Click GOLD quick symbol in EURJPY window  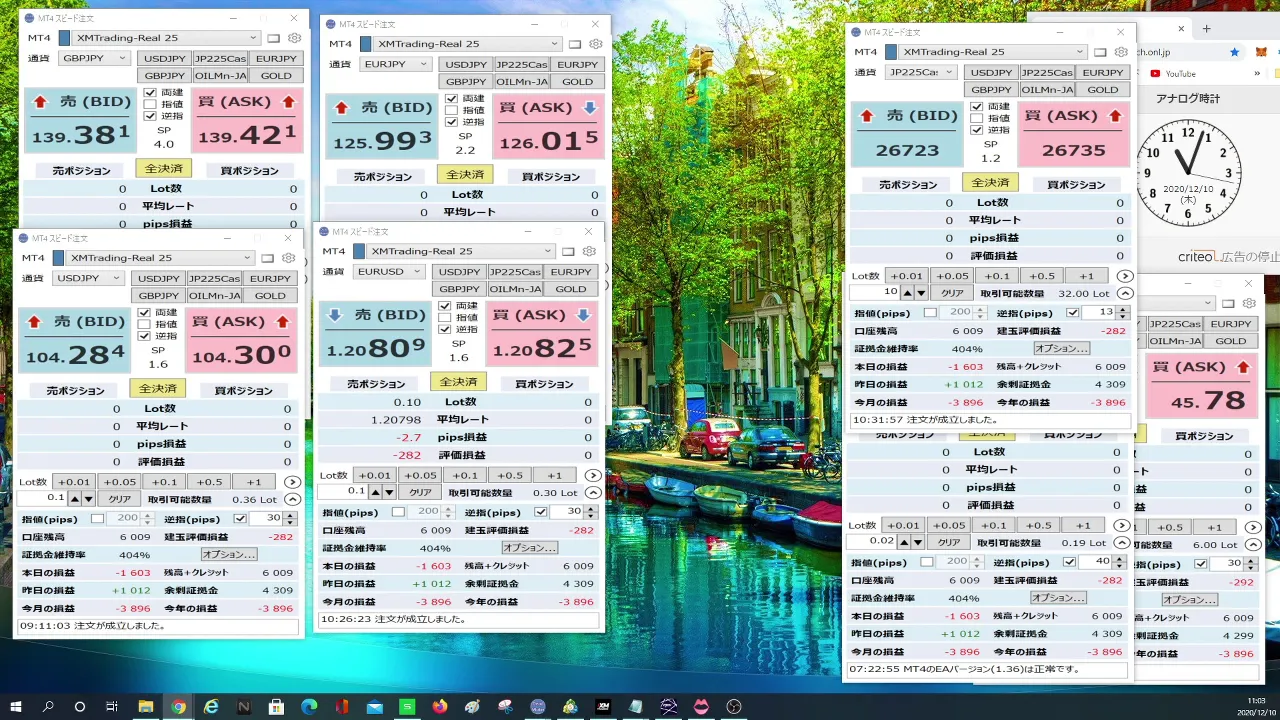[577, 82]
